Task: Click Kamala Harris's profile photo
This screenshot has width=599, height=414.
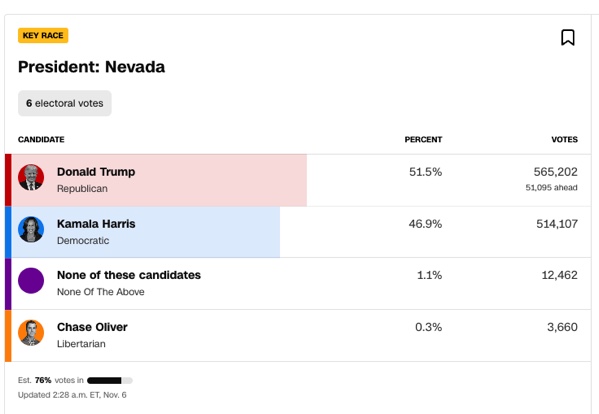Action: [x=31, y=230]
